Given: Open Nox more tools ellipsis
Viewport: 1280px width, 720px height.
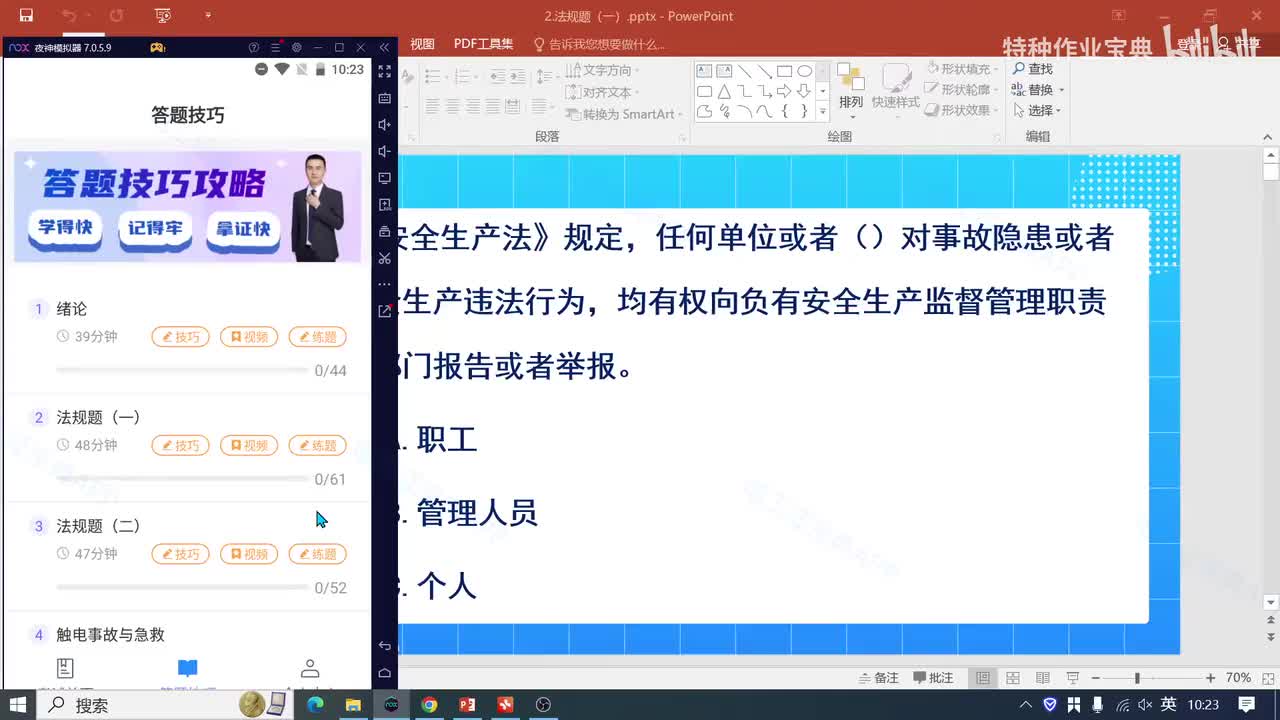Looking at the screenshot, I should (x=385, y=284).
